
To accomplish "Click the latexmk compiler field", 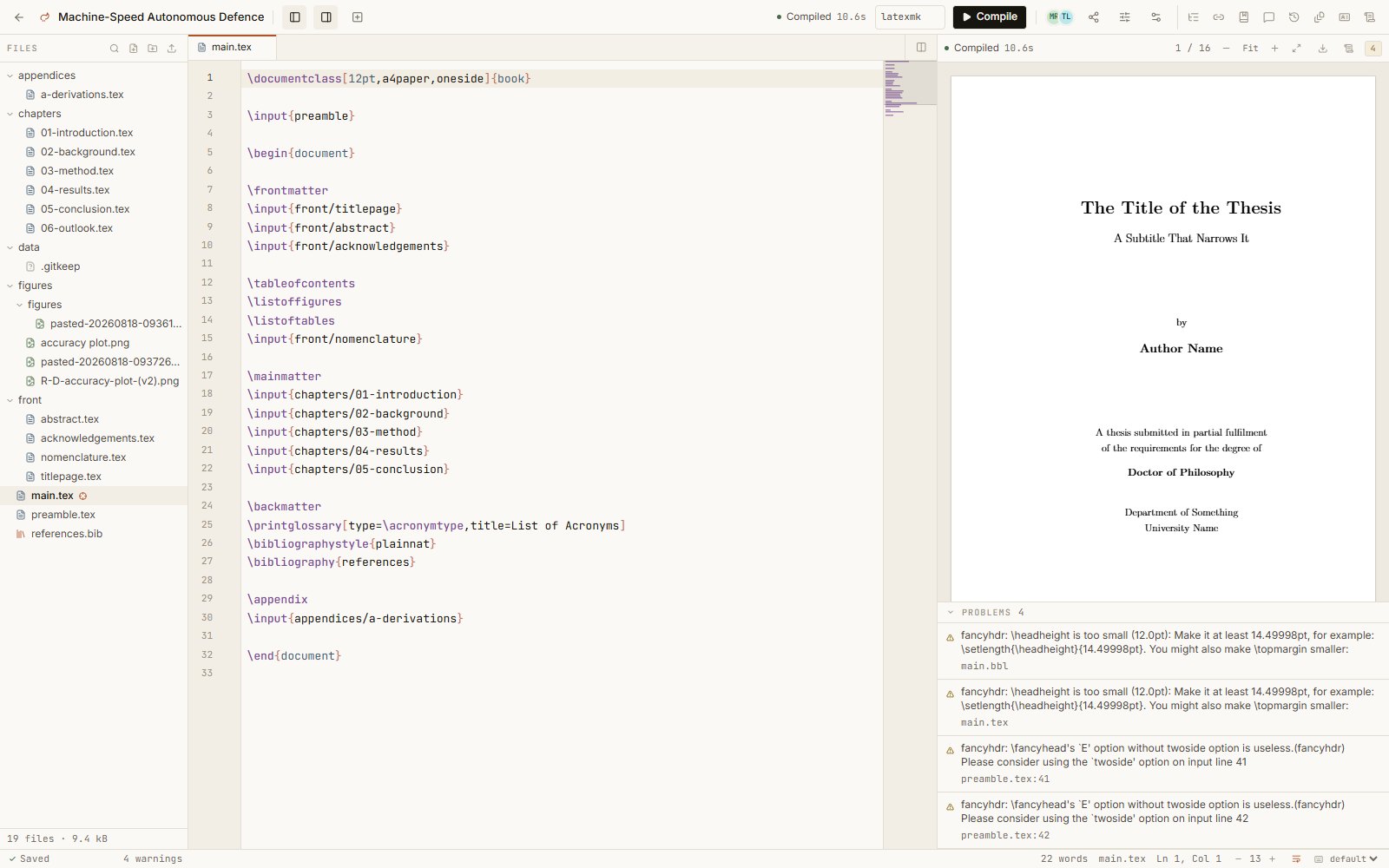I will pyautogui.click(x=910, y=16).
